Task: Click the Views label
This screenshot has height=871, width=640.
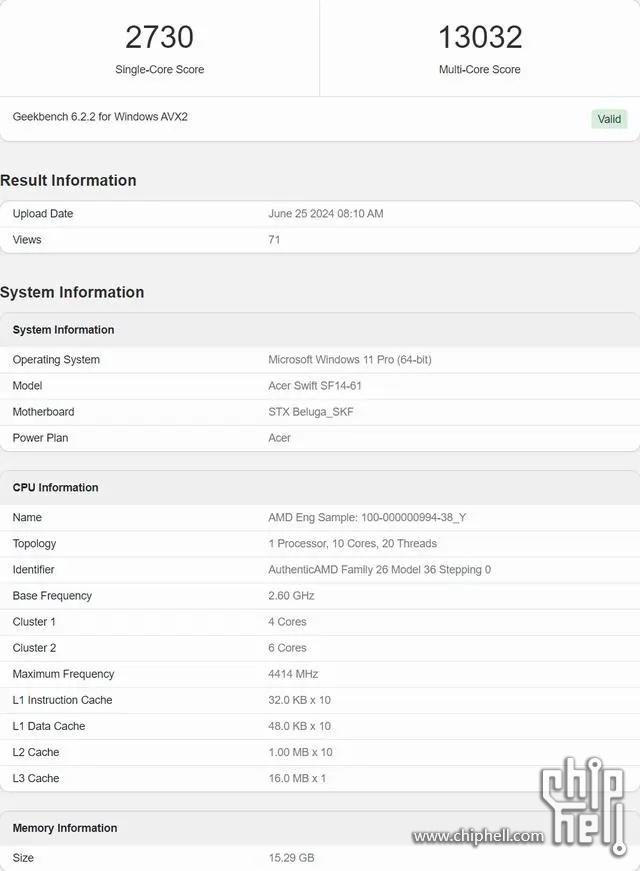Action: (x=27, y=240)
